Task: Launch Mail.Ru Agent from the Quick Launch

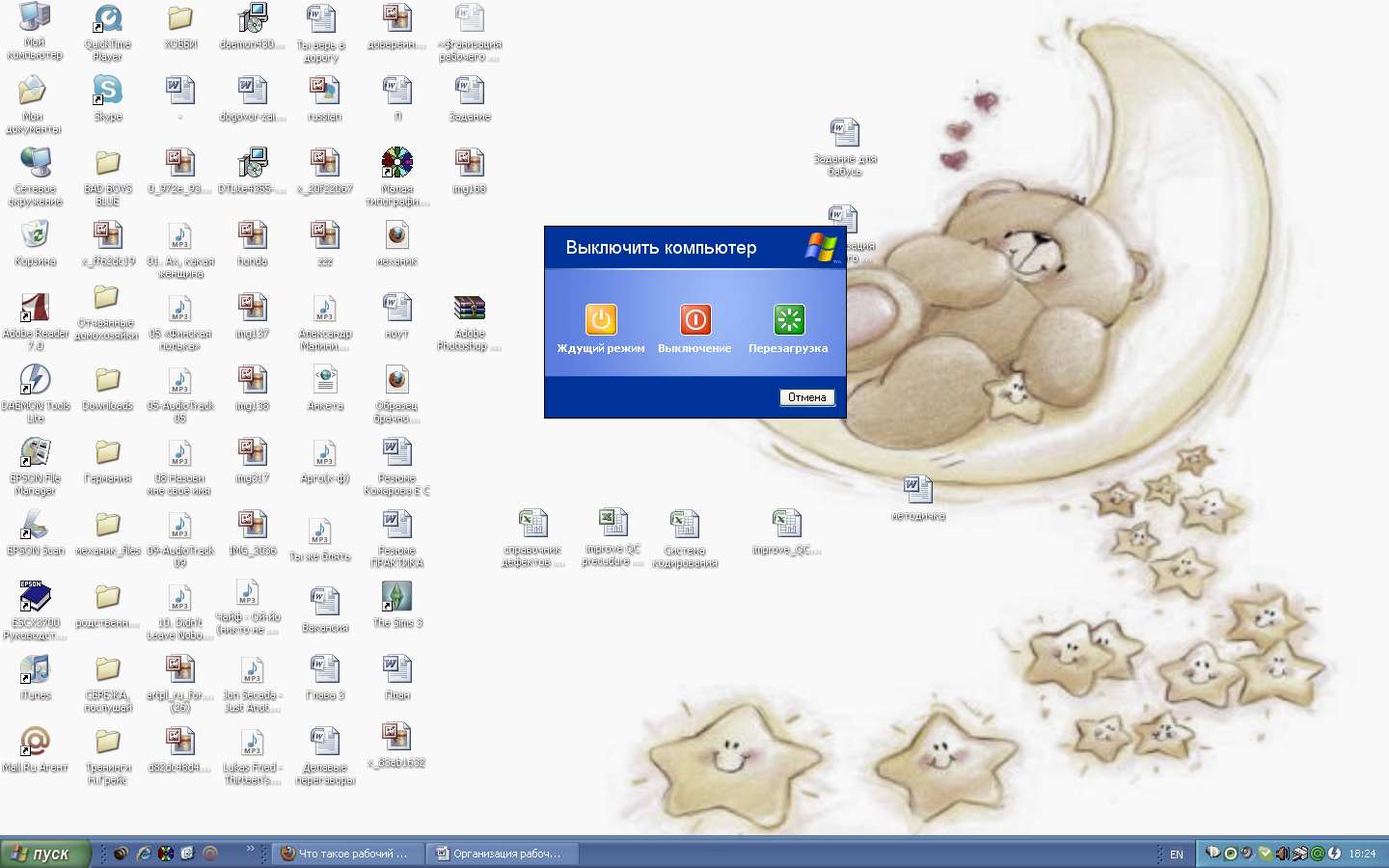Action: click(x=210, y=854)
